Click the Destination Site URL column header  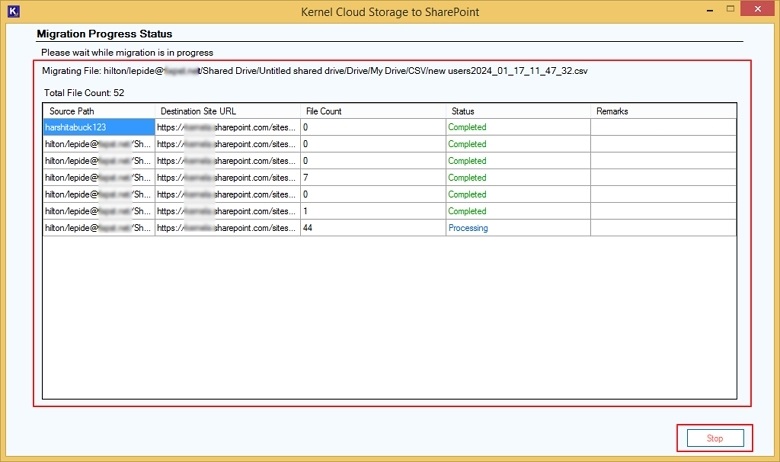click(227, 111)
